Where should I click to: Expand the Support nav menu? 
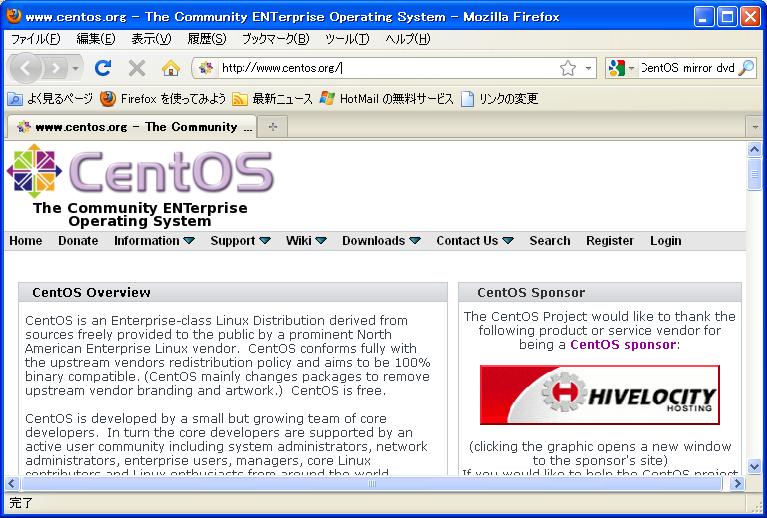[240, 241]
